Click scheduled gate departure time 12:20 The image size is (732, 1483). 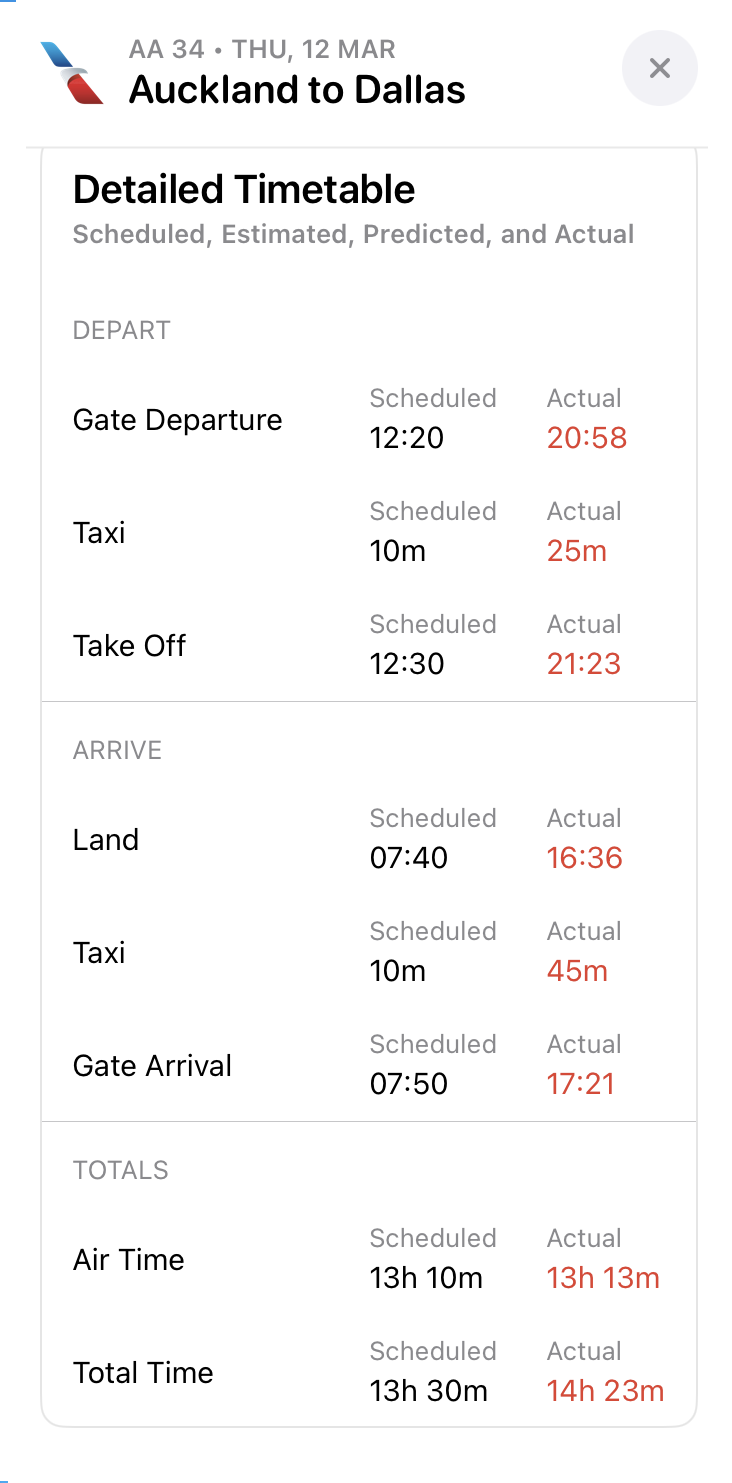pos(406,438)
